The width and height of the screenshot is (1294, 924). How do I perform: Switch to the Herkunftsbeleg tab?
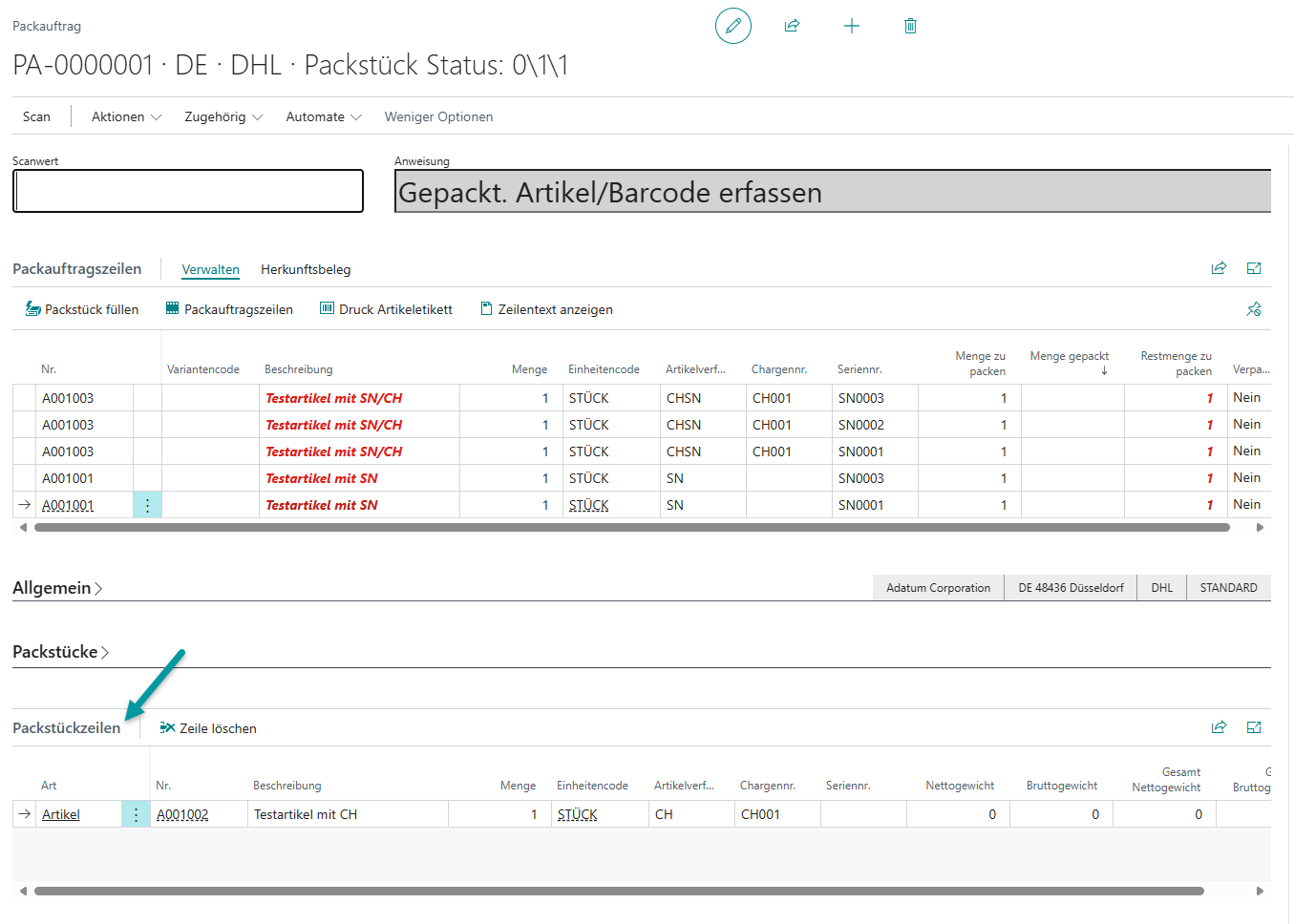[306, 270]
